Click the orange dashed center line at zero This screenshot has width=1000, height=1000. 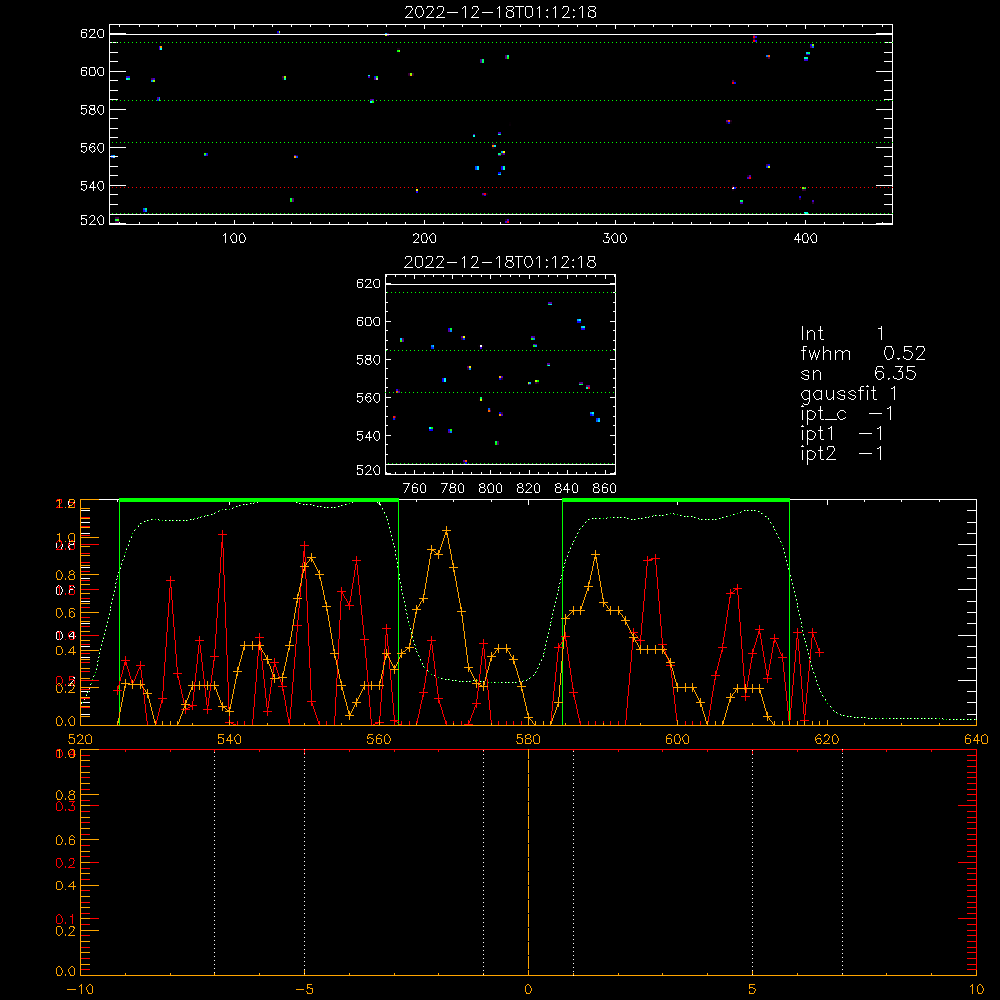coord(528,862)
